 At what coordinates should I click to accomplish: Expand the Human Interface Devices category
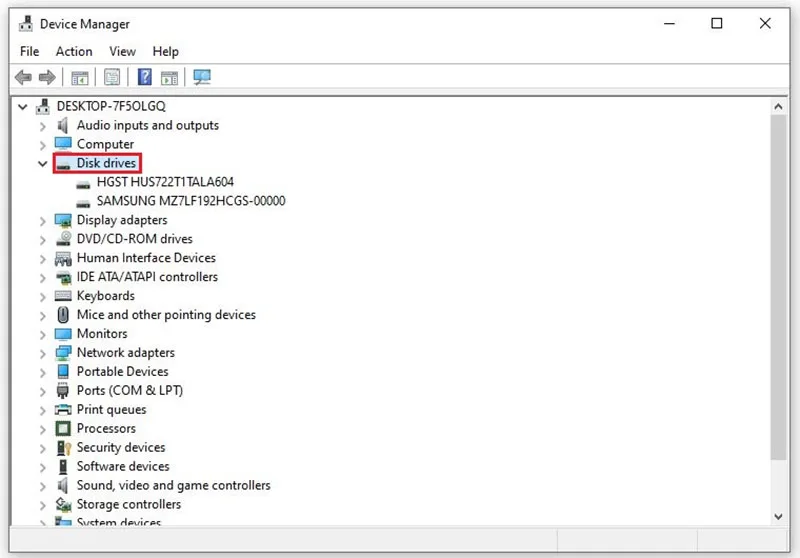(x=43, y=259)
